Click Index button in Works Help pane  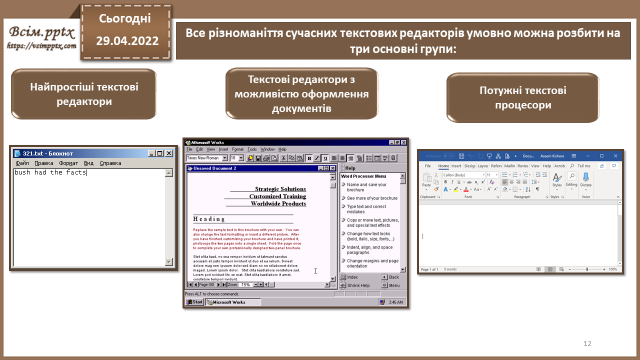click(350, 277)
